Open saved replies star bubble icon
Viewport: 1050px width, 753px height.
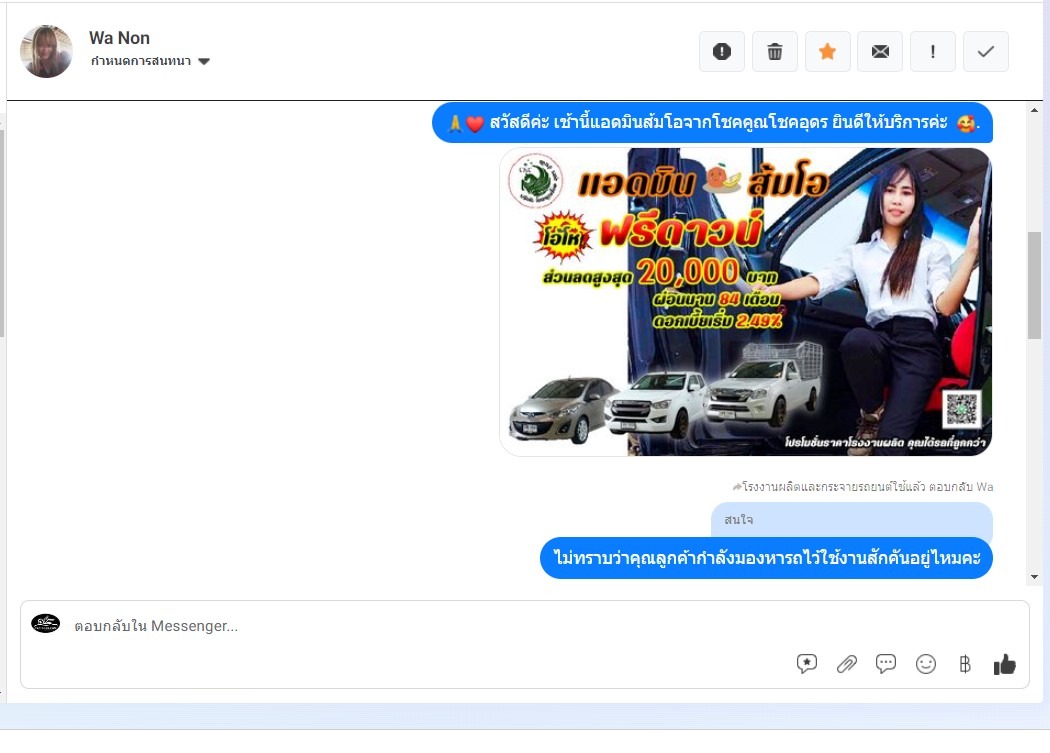pos(807,664)
